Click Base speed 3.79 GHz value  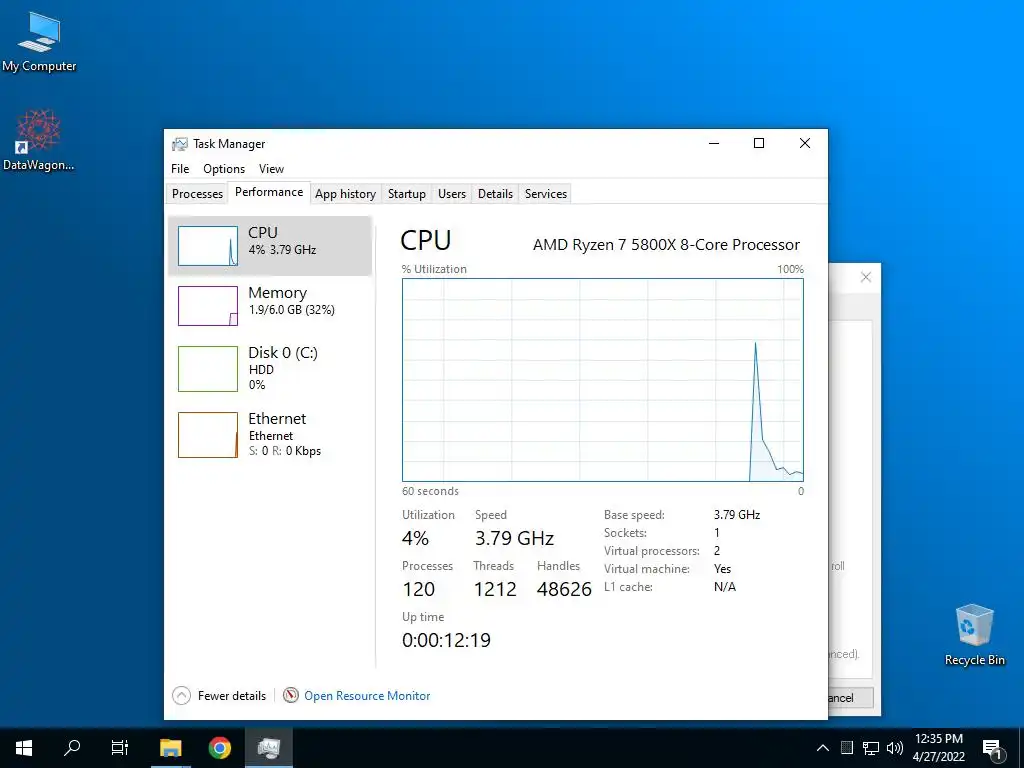point(737,515)
